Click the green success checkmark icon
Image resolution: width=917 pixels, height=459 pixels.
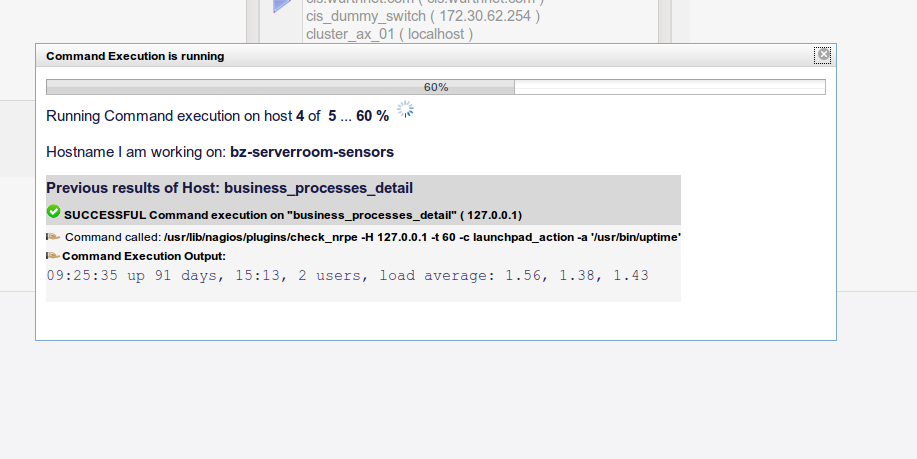click(53, 212)
